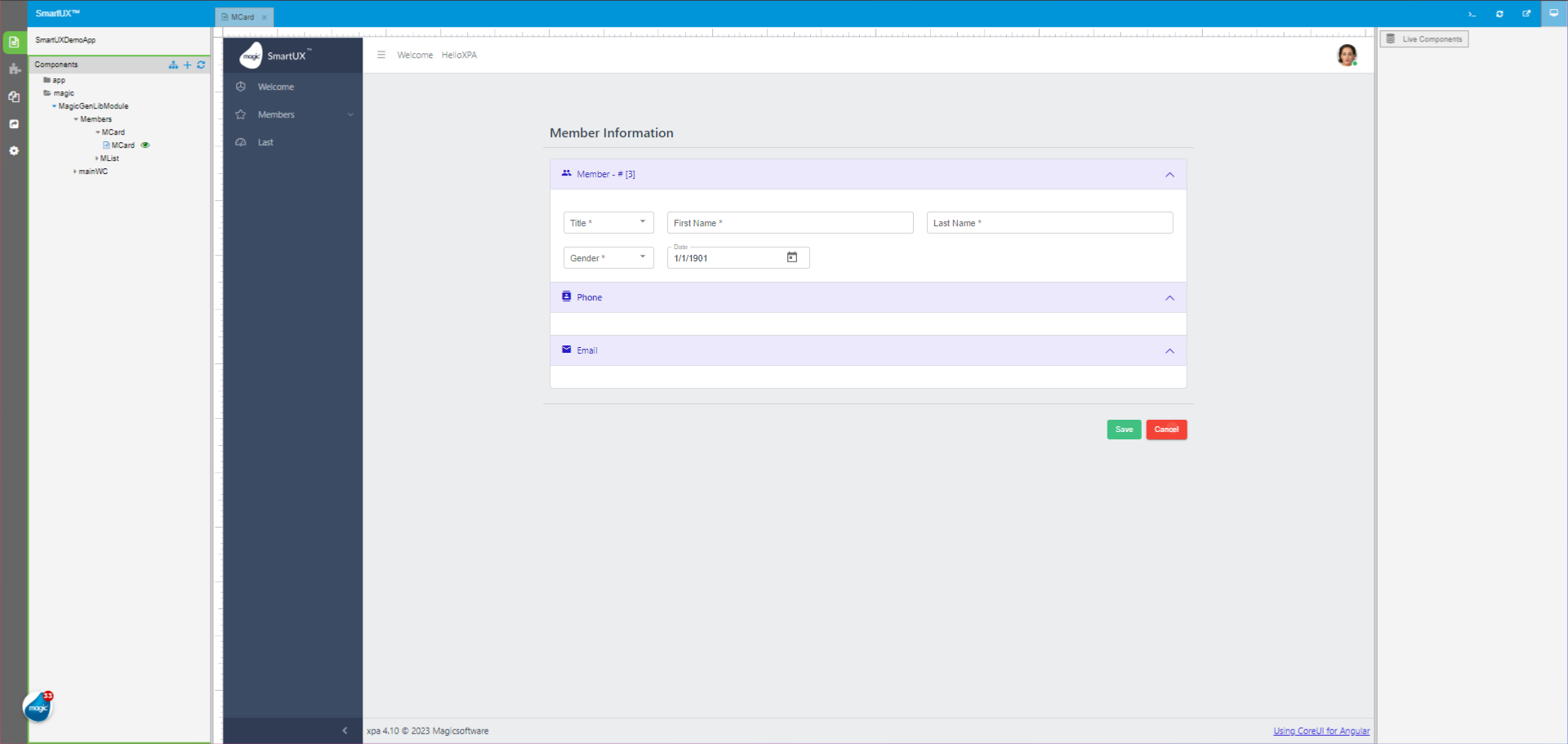Collapse the Member - # [3] section chevron

1169,174
